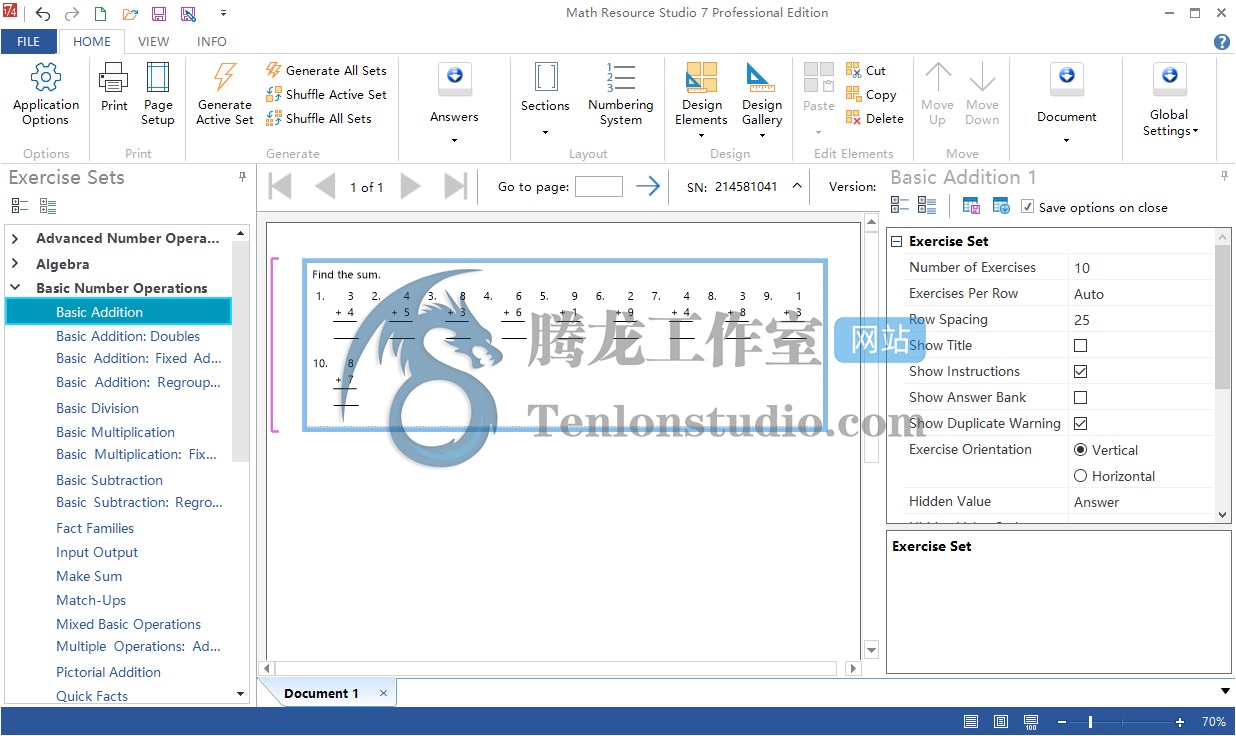Go to the last page
The height and width of the screenshot is (736, 1236).
pyautogui.click(x=456, y=186)
